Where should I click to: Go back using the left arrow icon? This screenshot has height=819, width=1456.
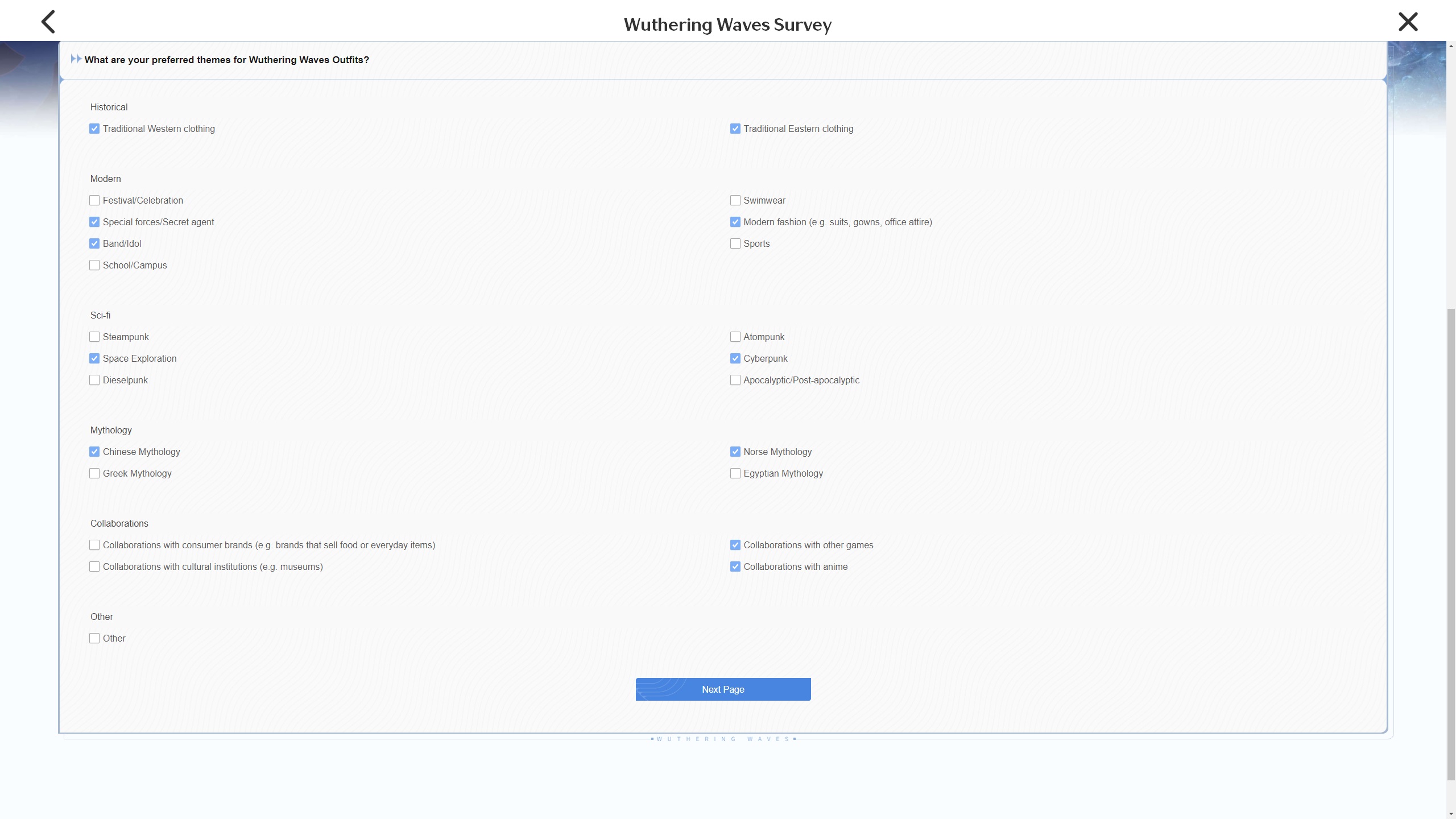[x=48, y=22]
